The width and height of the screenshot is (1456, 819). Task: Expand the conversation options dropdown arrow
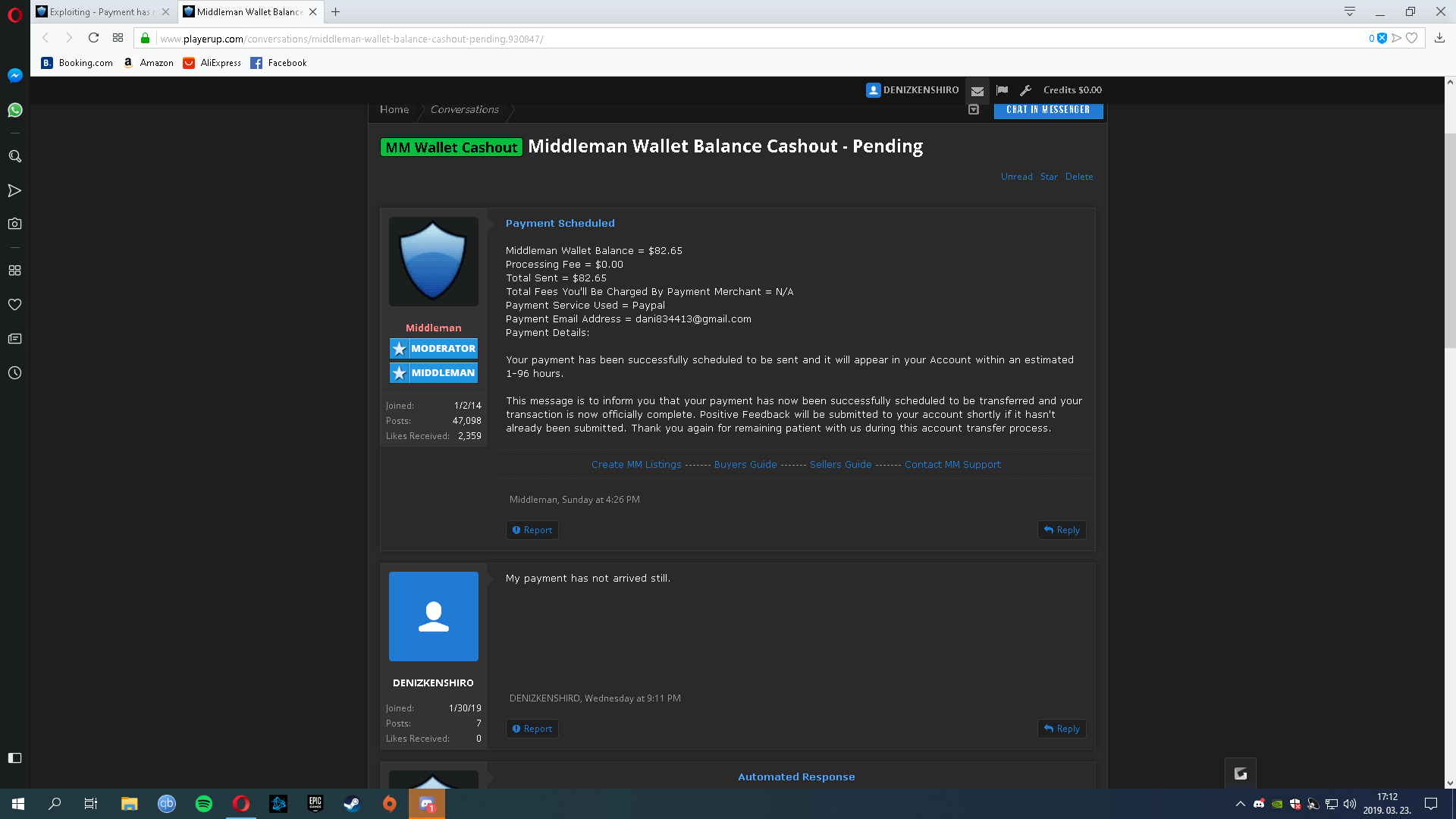(974, 110)
